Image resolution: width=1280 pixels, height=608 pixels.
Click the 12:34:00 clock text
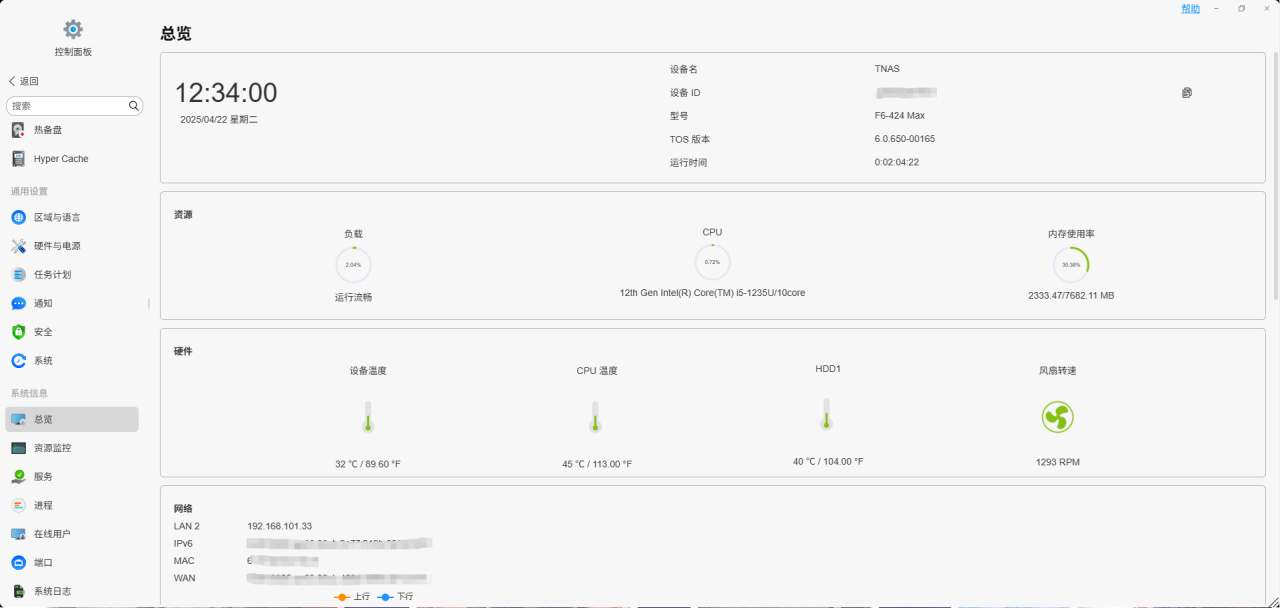[226, 93]
